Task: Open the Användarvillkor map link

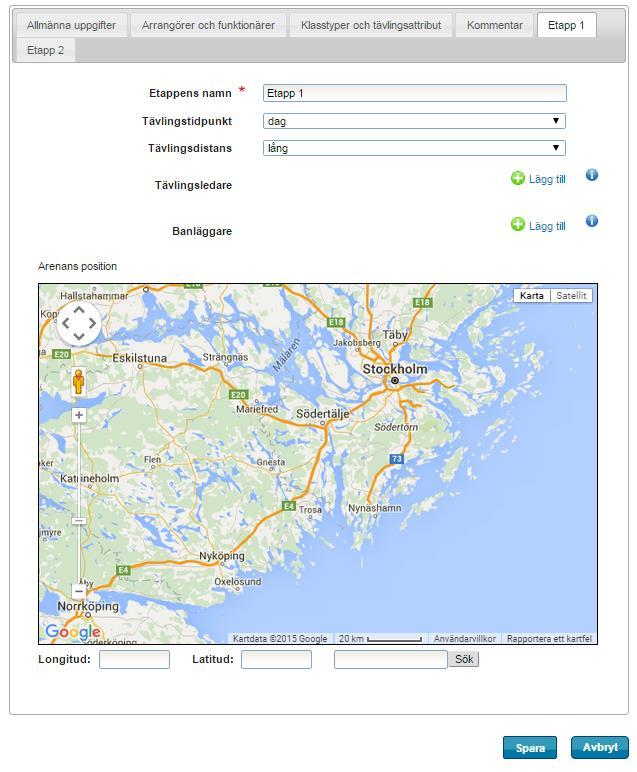Action: point(465,639)
